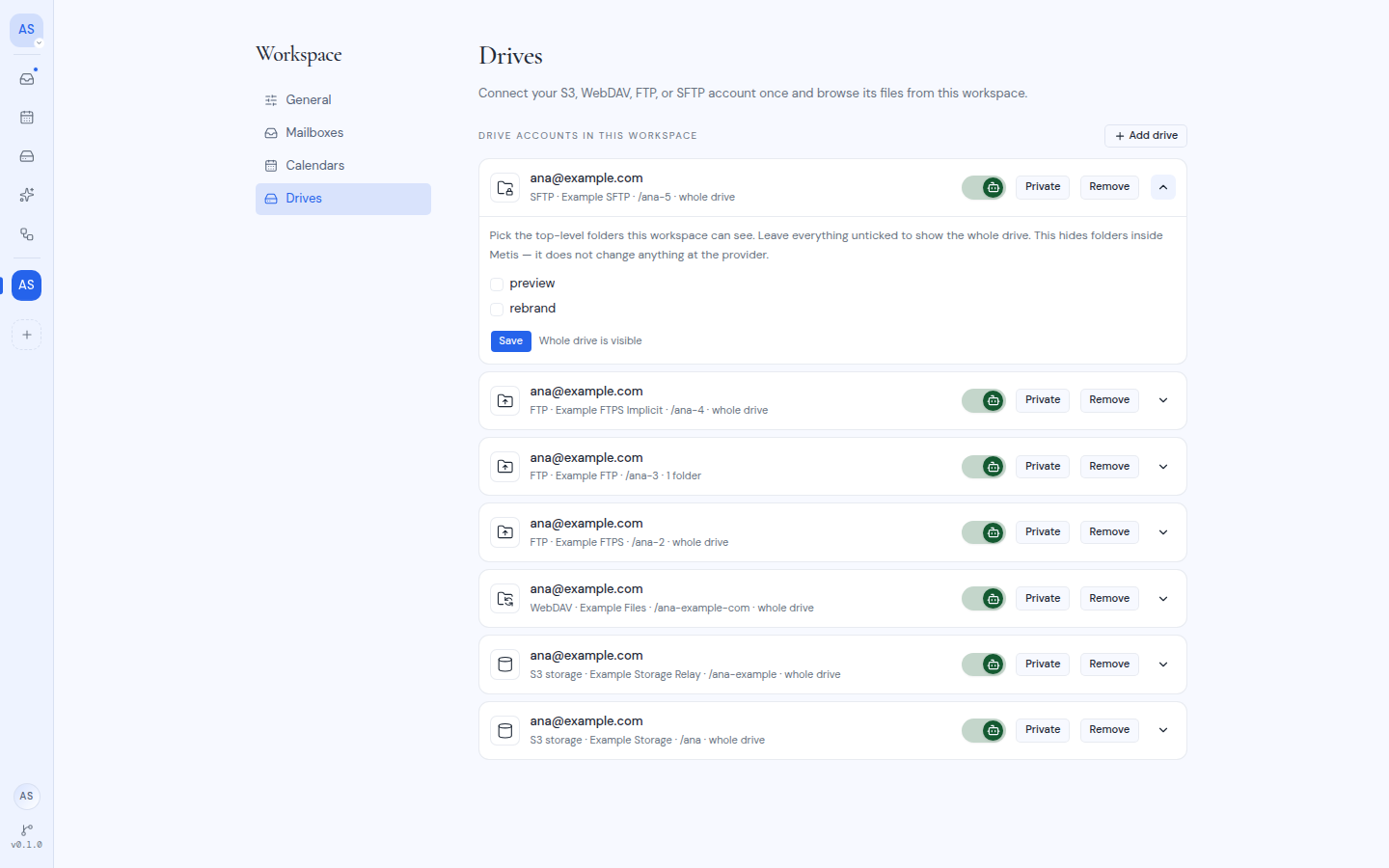
Task: Click the Add drive button
Action: click(x=1146, y=136)
